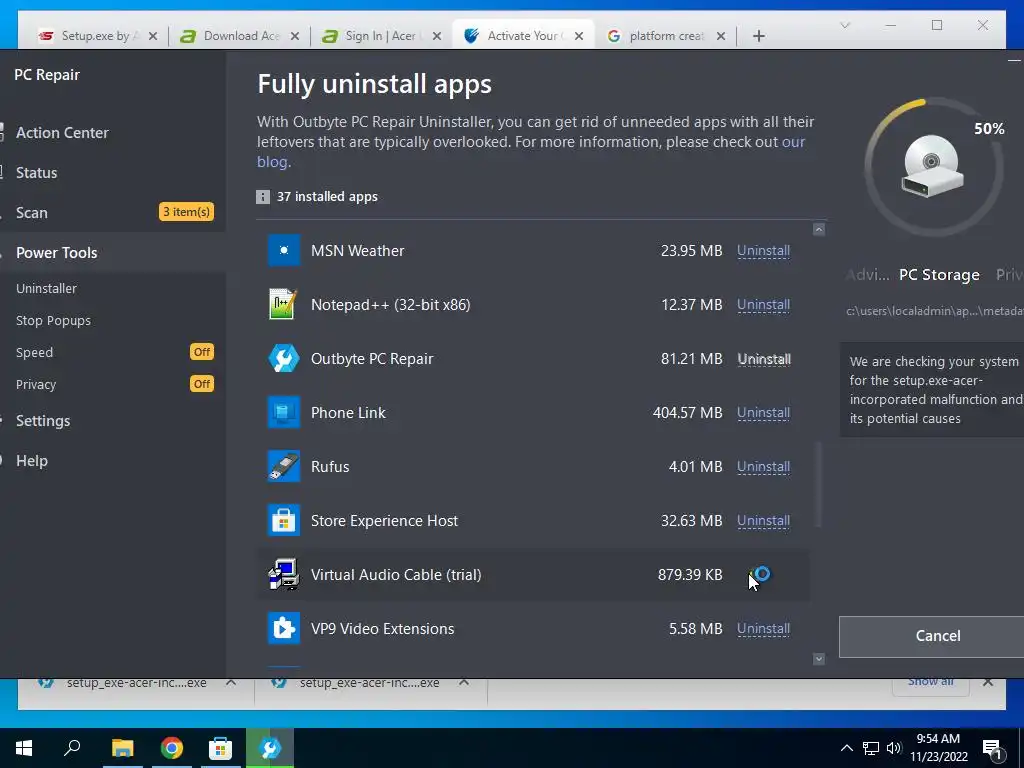Click the network tray icon
Viewport: 1024px width, 768px height.
click(871, 748)
